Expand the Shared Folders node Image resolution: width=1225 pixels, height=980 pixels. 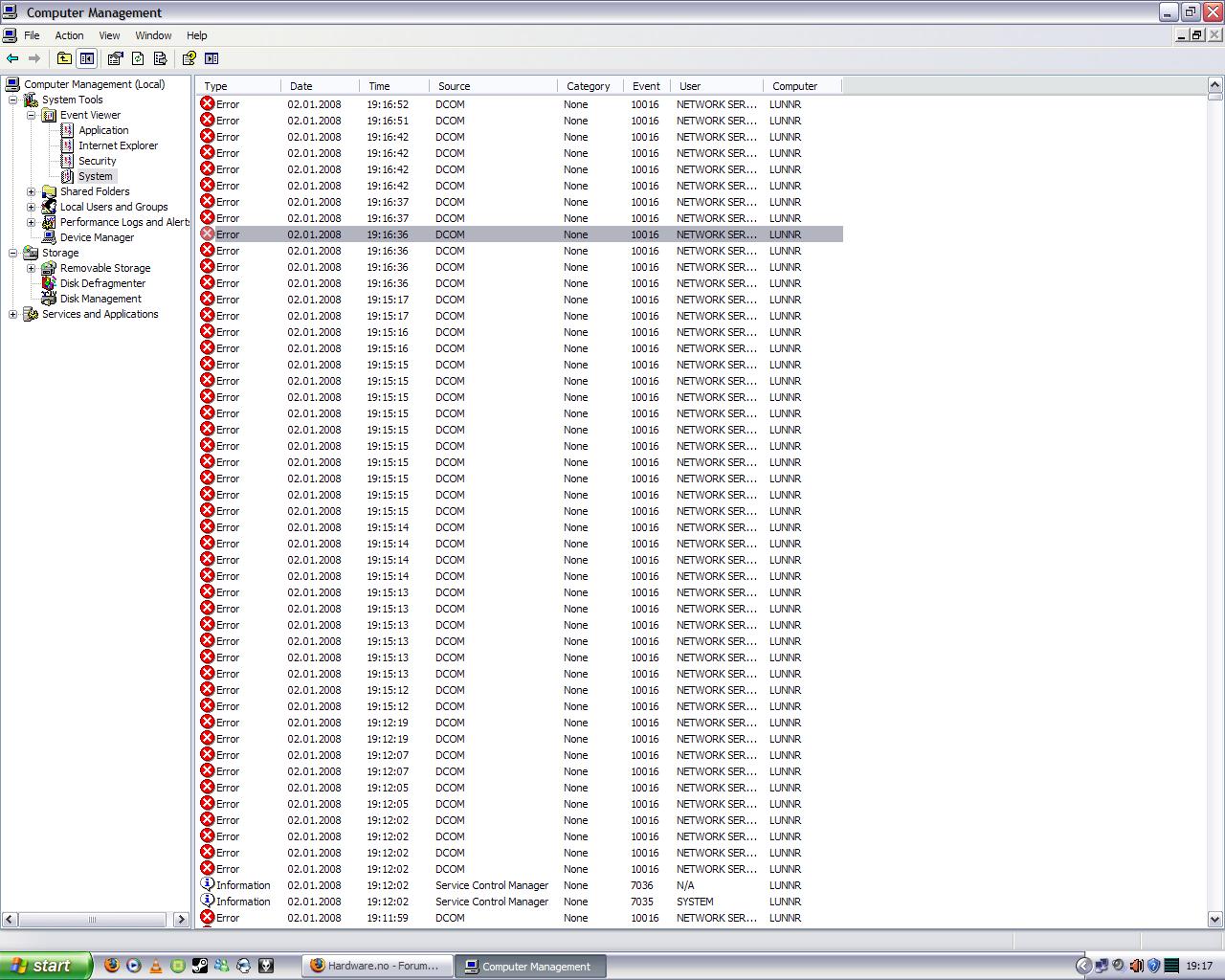pos(31,191)
